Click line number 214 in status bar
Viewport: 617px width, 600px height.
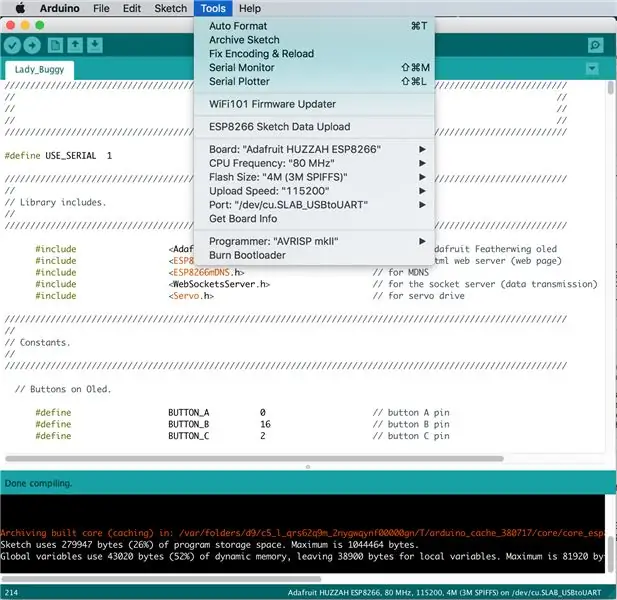pos(11,593)
